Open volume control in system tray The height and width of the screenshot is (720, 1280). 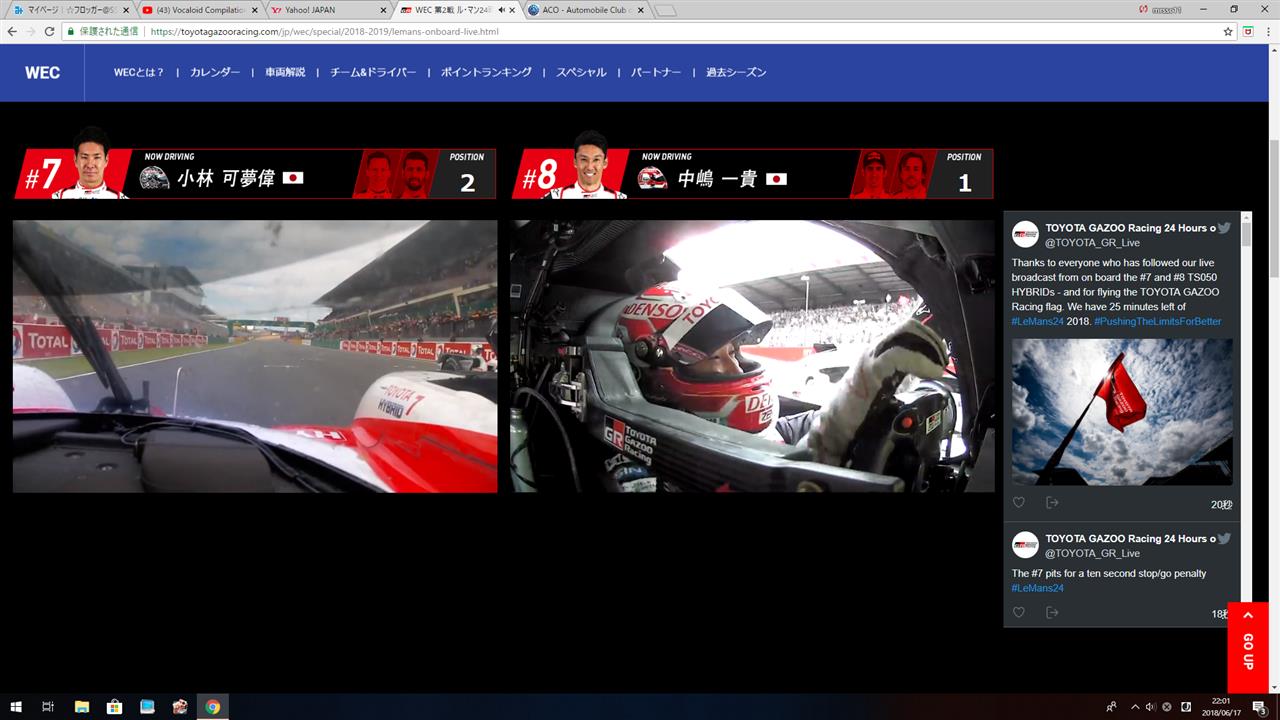coord(1149,706)
